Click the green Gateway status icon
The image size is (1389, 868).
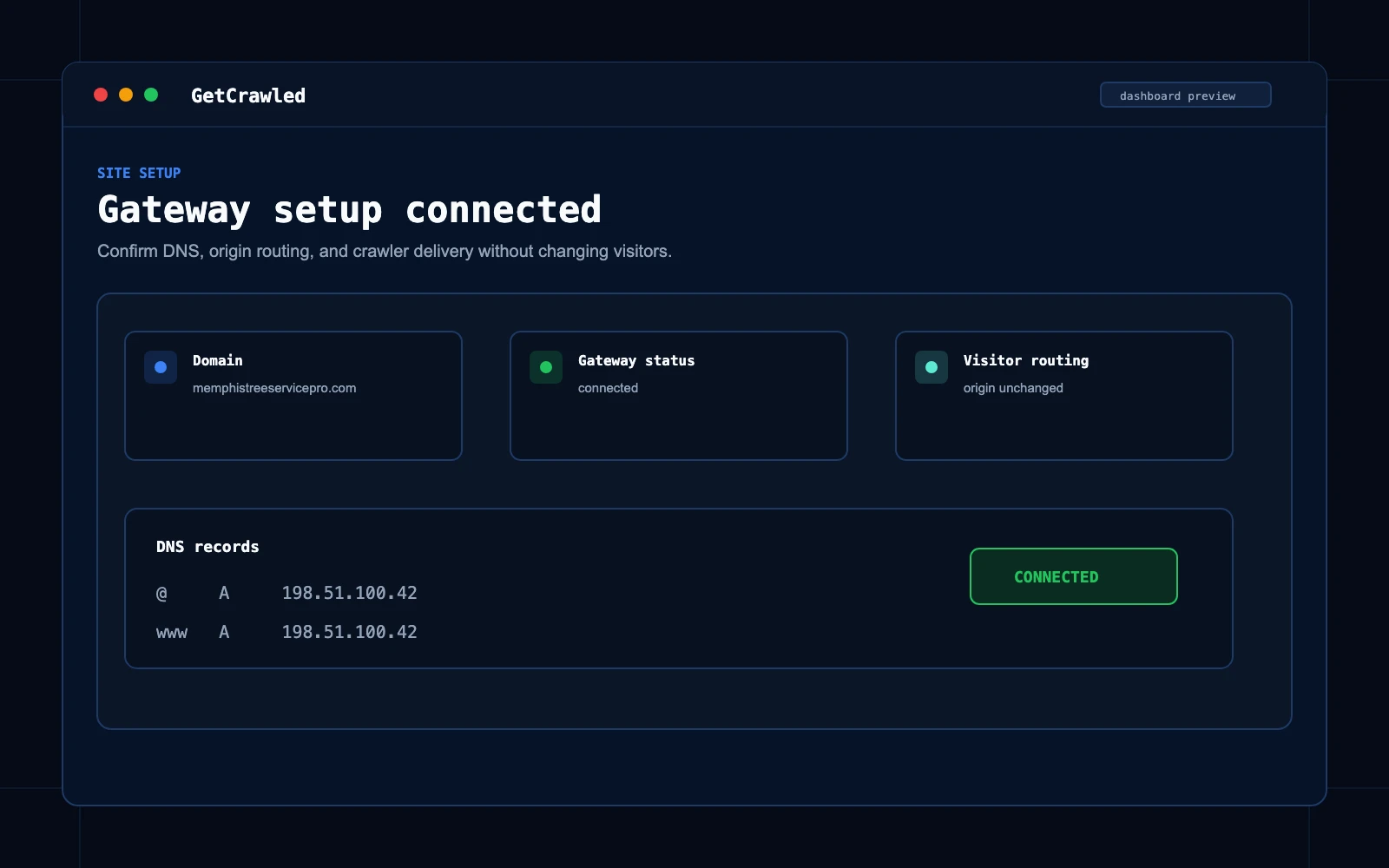(546, 367)
